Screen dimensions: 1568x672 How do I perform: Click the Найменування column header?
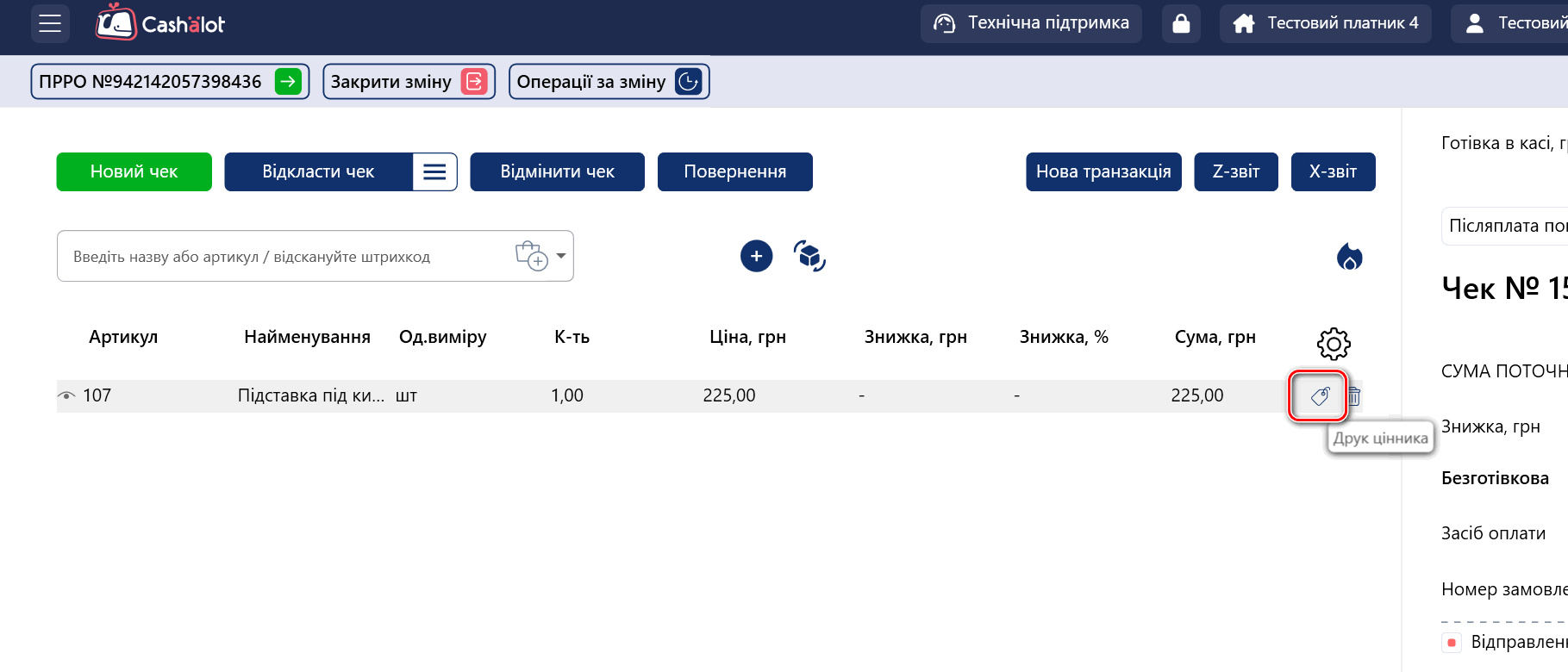click(307, 337)
